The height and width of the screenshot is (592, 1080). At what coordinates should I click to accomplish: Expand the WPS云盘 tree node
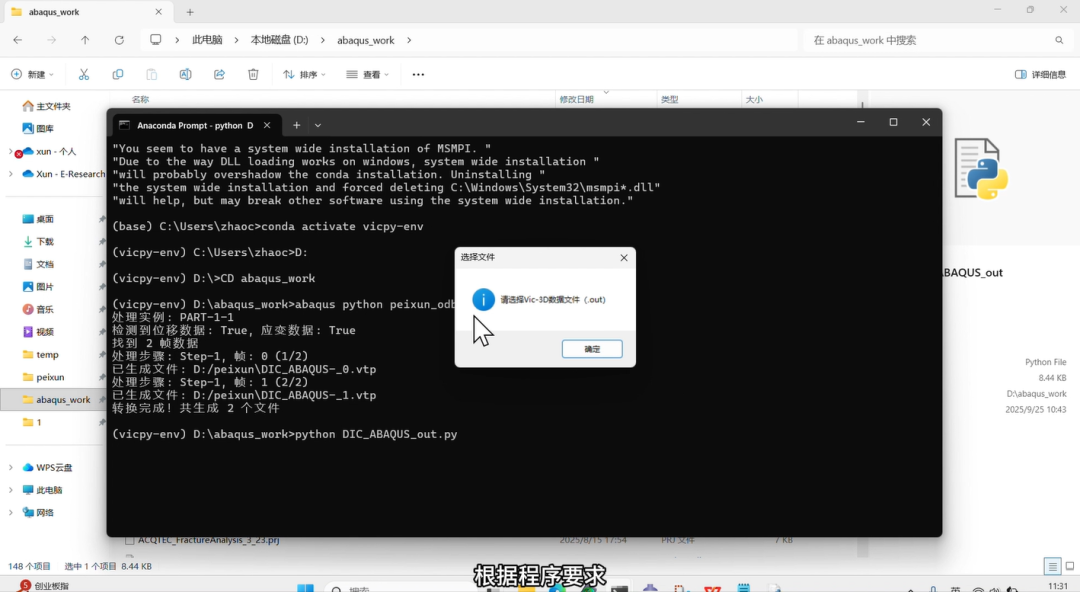(x=11, y=467)
